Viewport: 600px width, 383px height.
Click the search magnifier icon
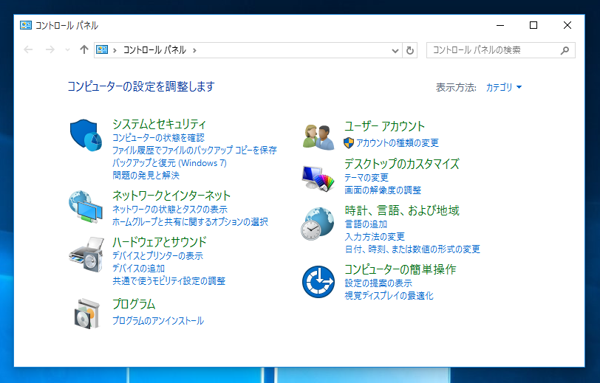click(x=565, y=50)
